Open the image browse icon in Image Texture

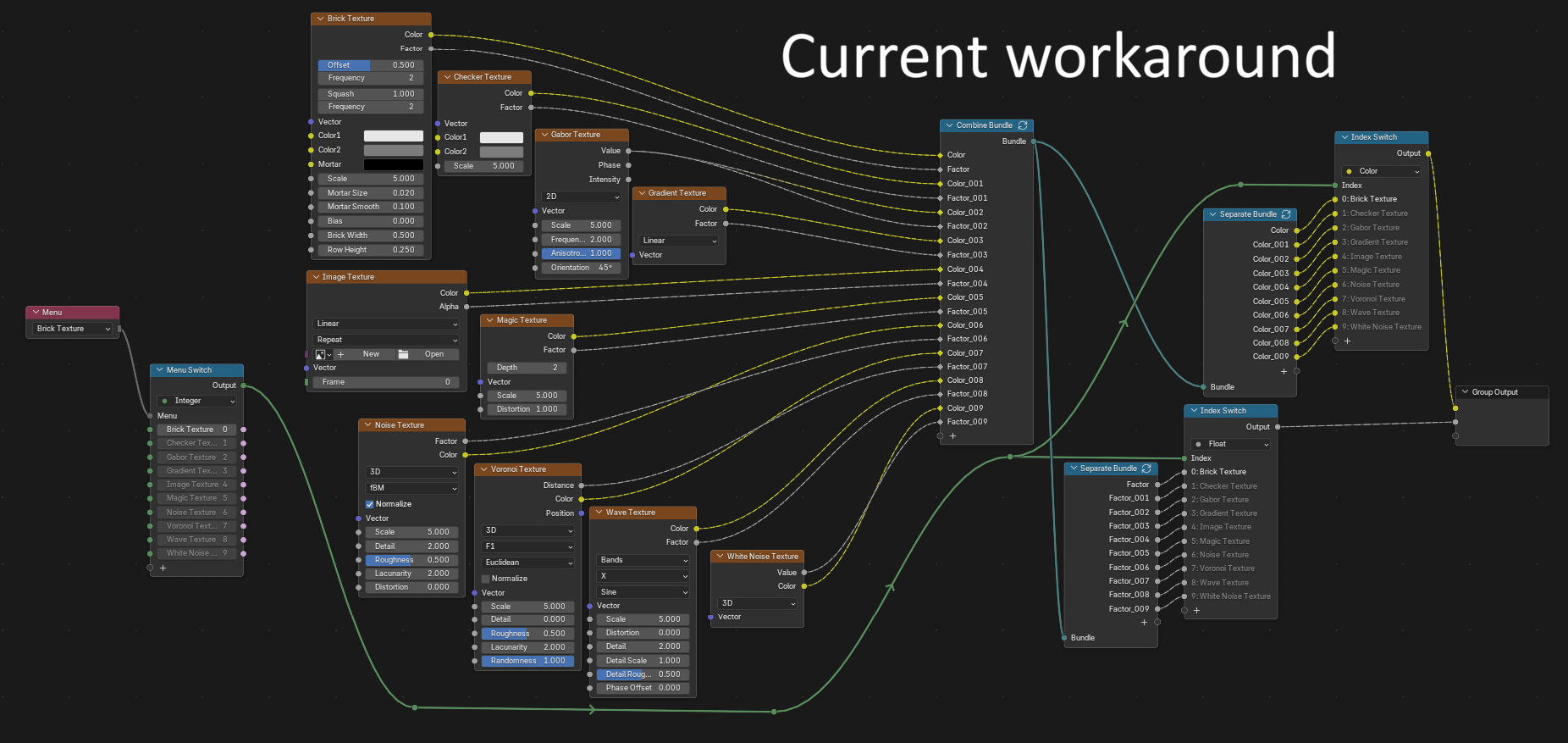(x=323, y=354)
